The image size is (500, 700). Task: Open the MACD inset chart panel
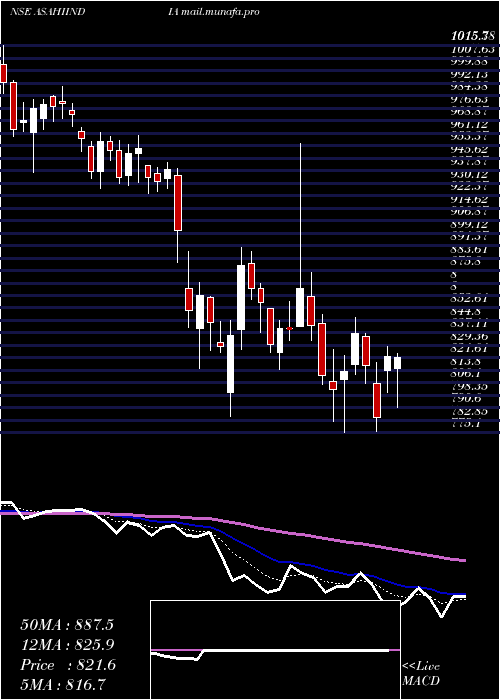point(275,650)
